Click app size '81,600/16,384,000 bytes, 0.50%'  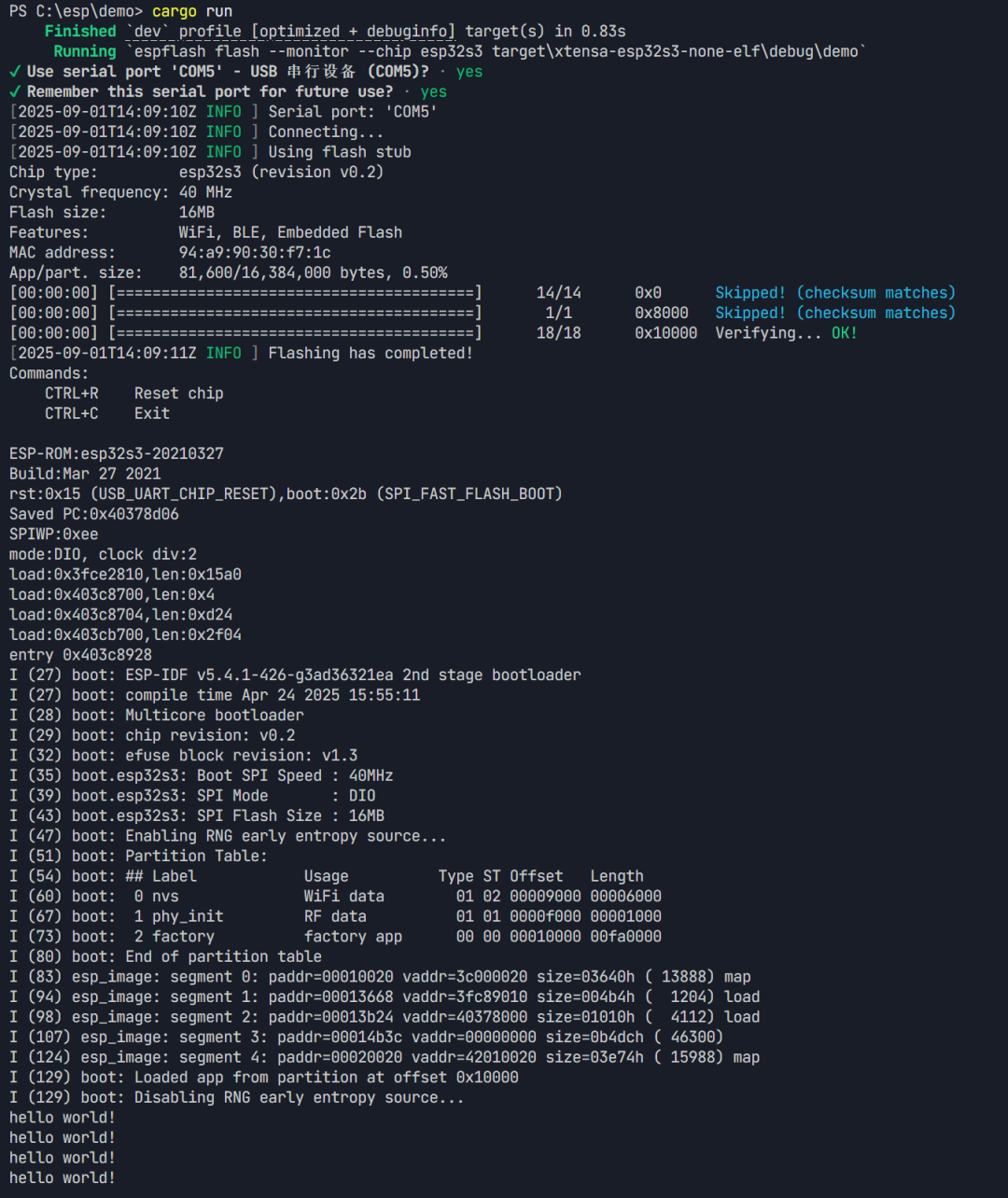pyautogui.click(x=313, y=273)
